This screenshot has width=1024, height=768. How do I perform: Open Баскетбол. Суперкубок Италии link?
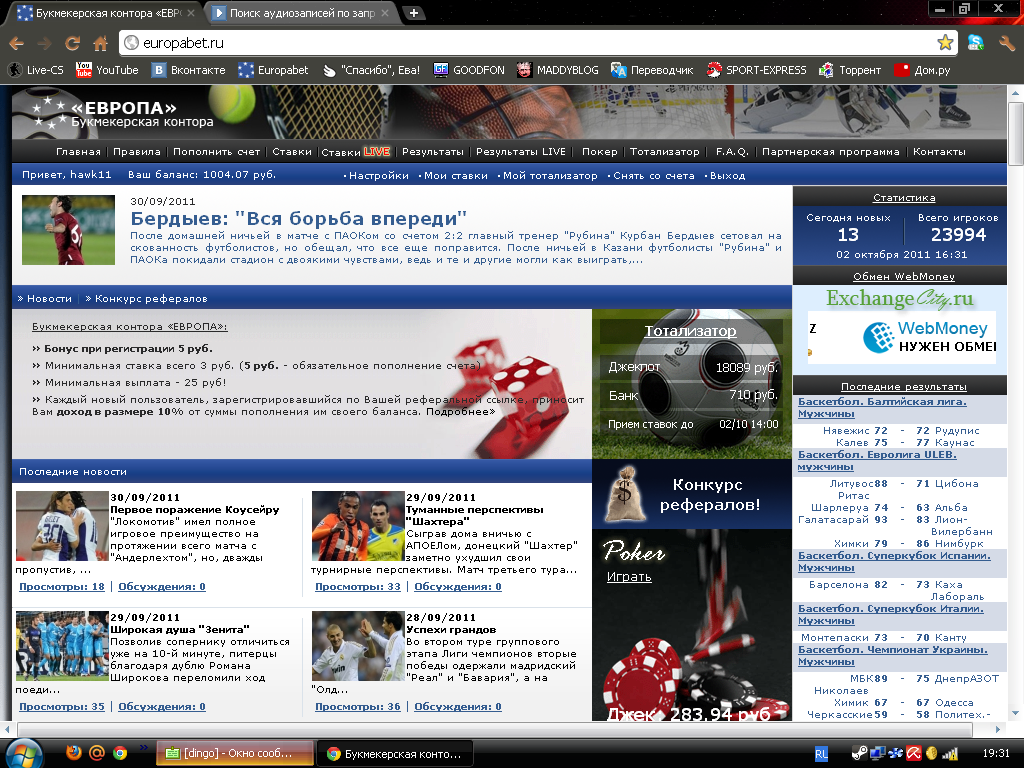point(891,615)
